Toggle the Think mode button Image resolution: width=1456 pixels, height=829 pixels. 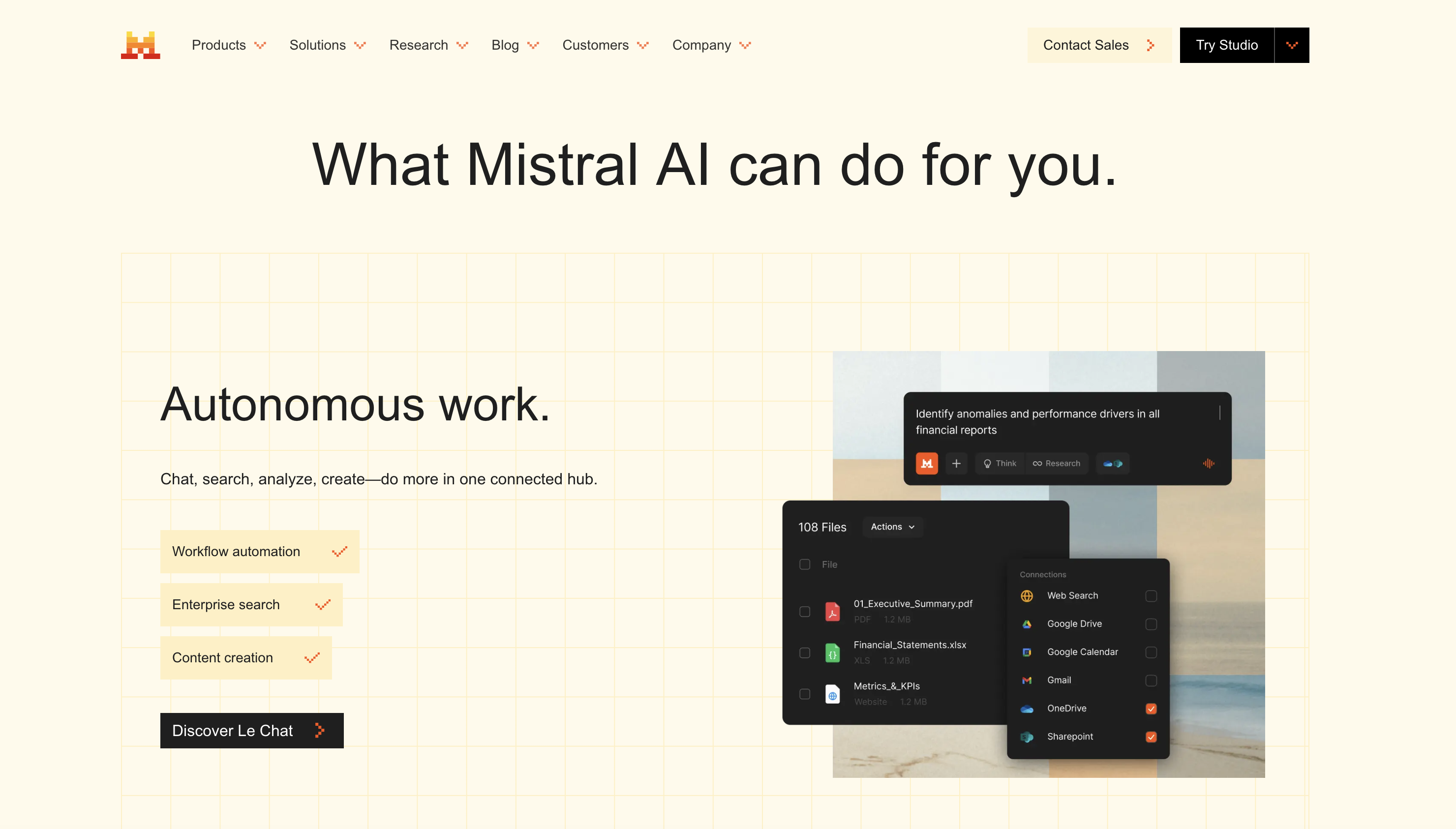pos(1000,463)
